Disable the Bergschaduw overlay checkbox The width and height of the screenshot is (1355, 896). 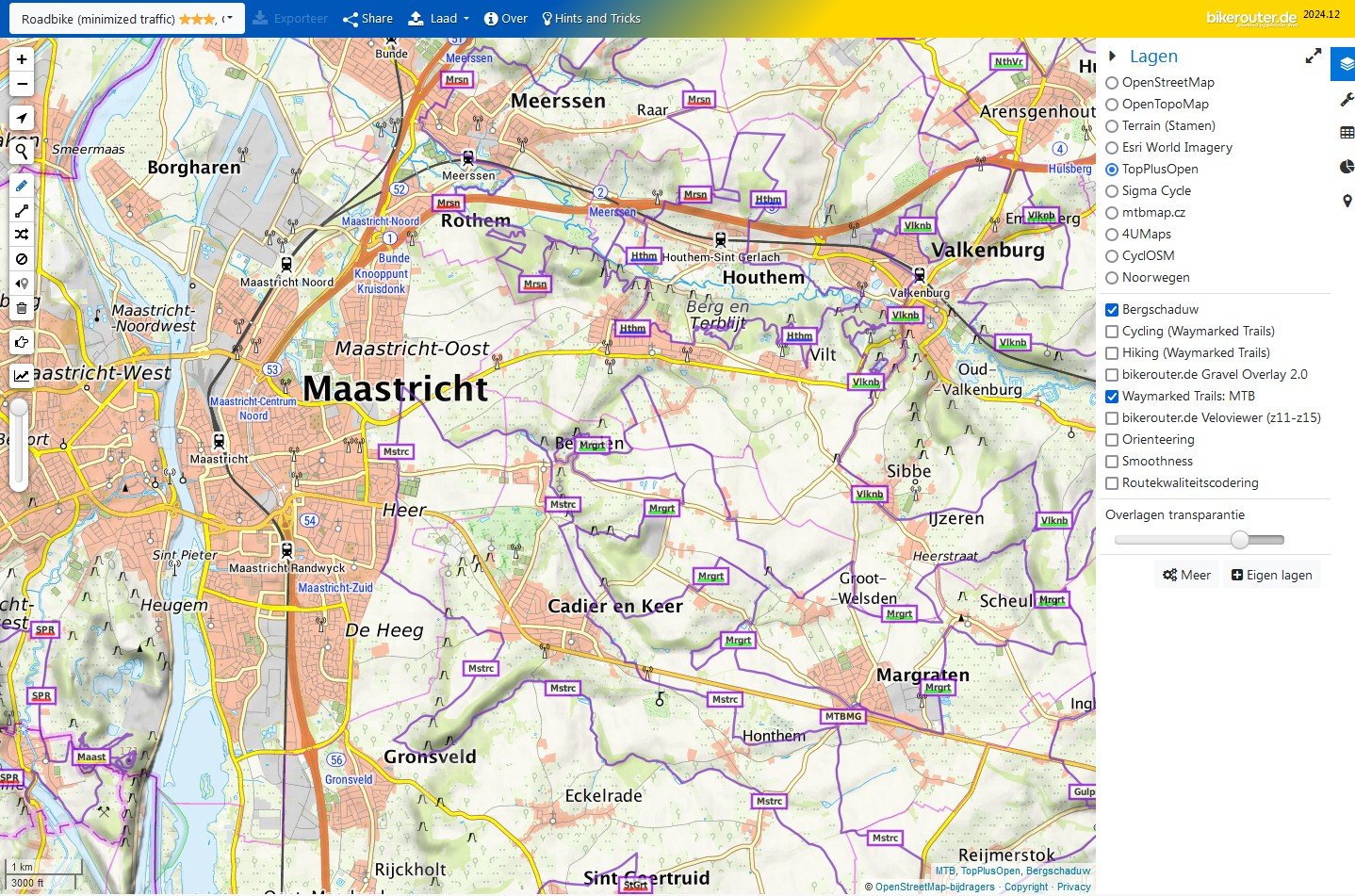click(x=1112, y=310)
